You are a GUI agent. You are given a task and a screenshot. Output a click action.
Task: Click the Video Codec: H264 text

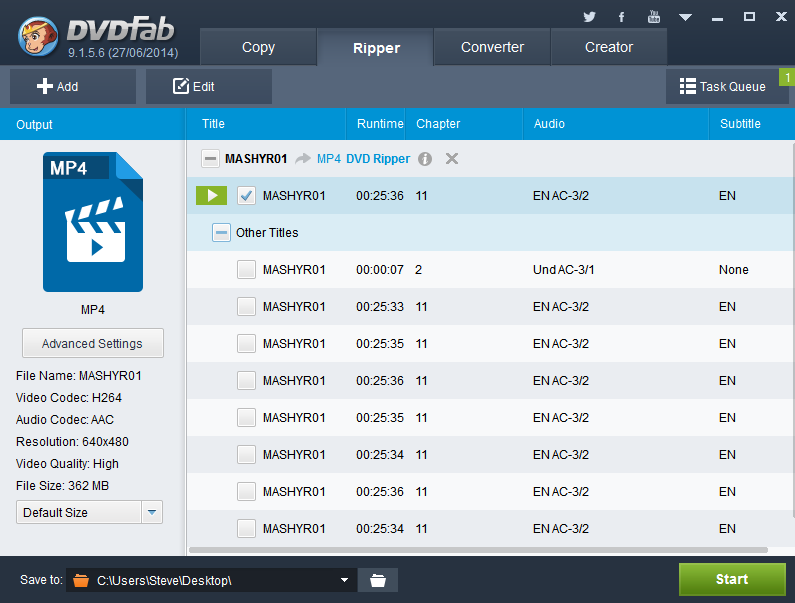tap(69, 398)
